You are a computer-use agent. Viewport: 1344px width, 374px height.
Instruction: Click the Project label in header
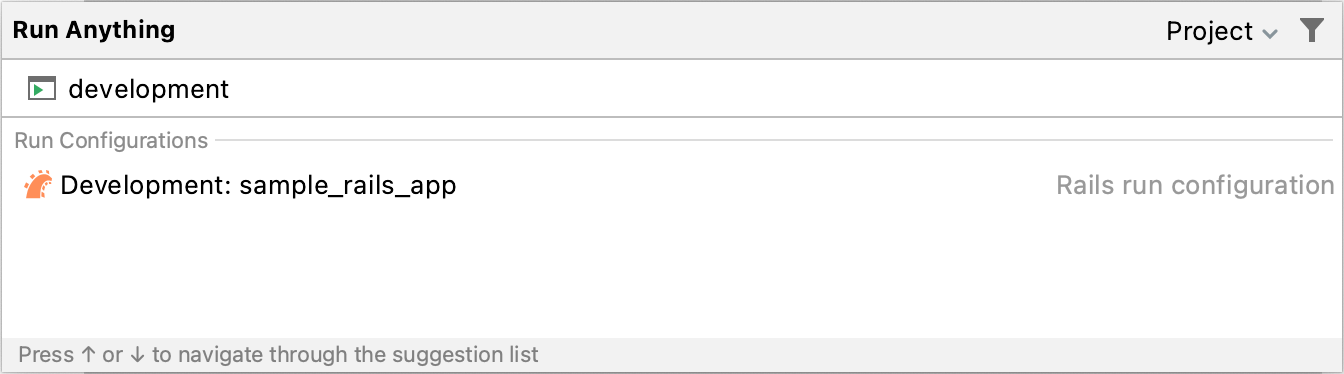[1209, 32]
